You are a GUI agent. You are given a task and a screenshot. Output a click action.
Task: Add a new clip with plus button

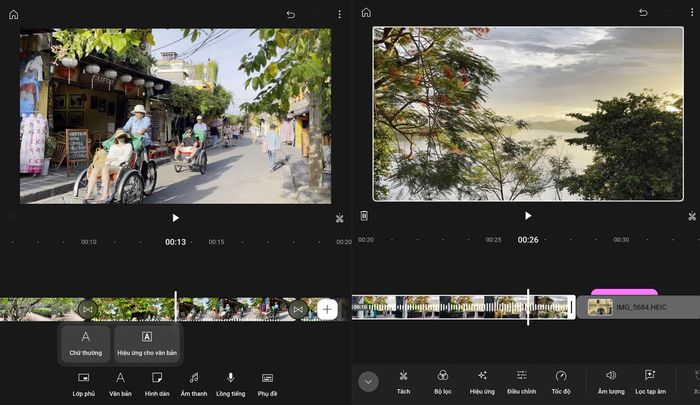[x=327, y=309]
